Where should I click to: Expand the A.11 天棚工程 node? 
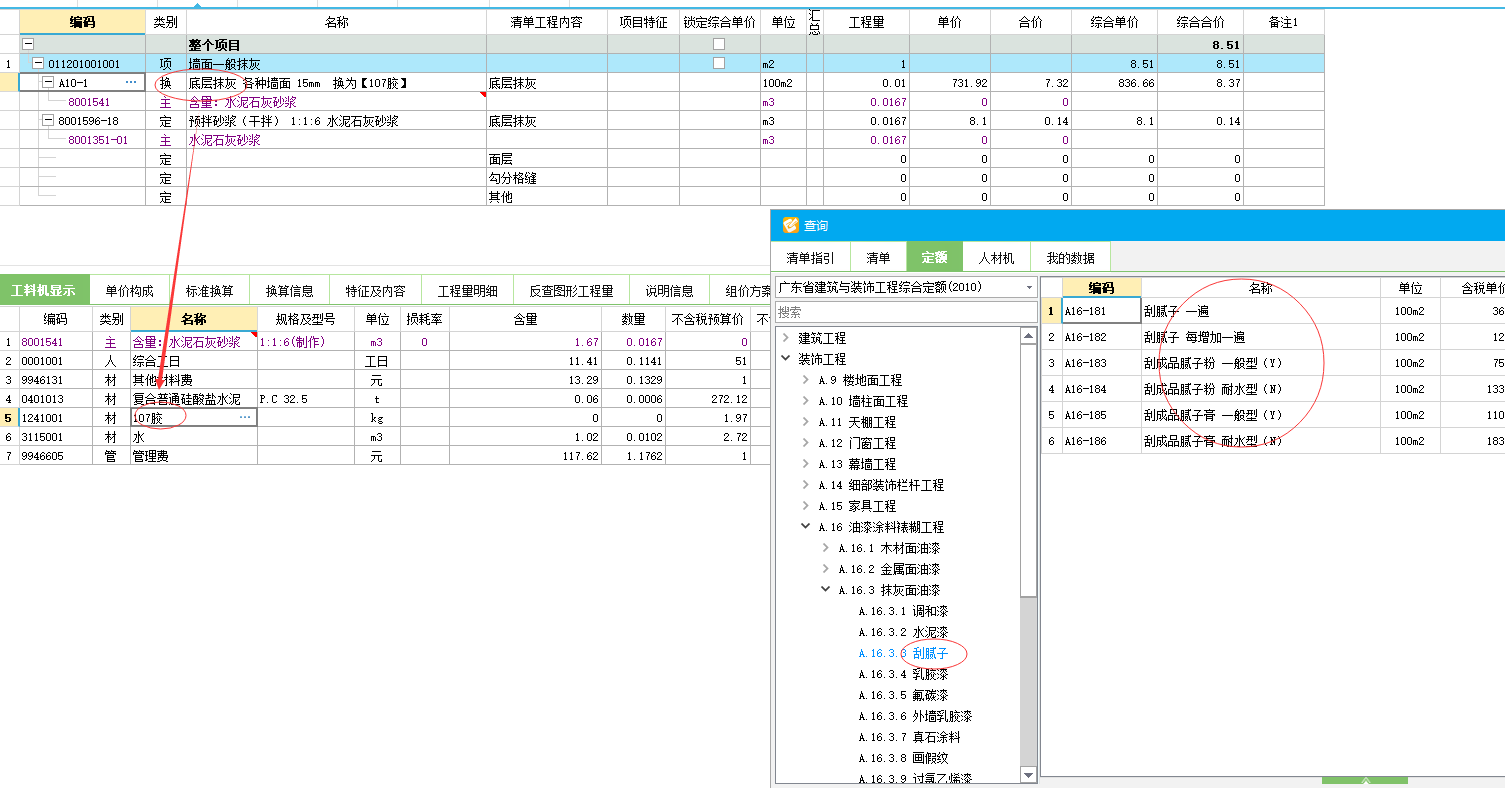(806, 422)
